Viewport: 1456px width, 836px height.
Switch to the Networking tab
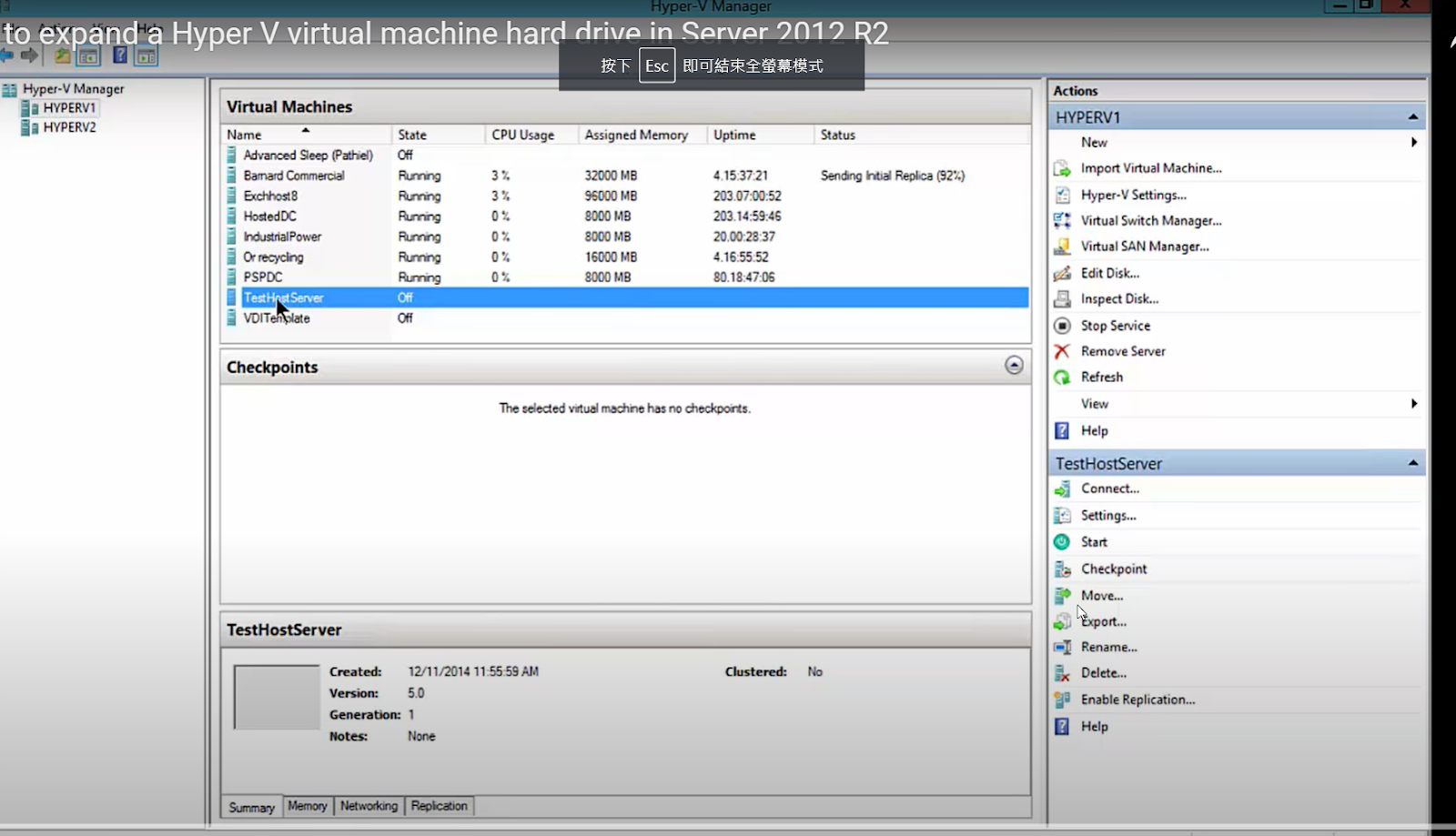(x=369, y=806)
